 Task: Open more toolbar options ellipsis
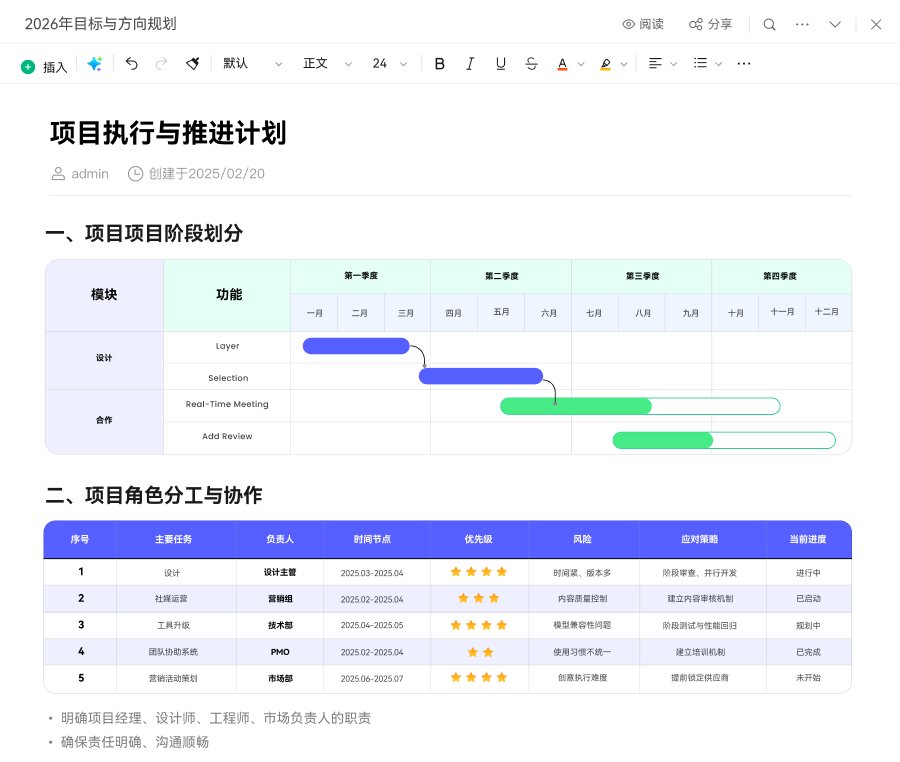(x=744, y=64)
